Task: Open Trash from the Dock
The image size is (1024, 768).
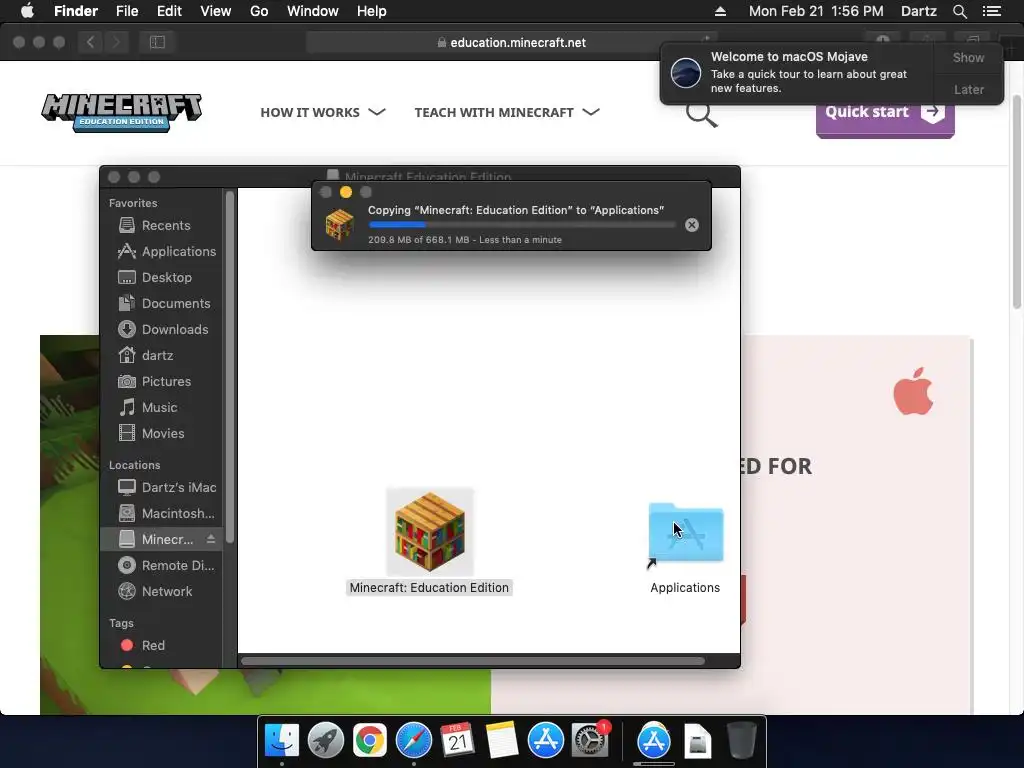Action: coord(741,741)
